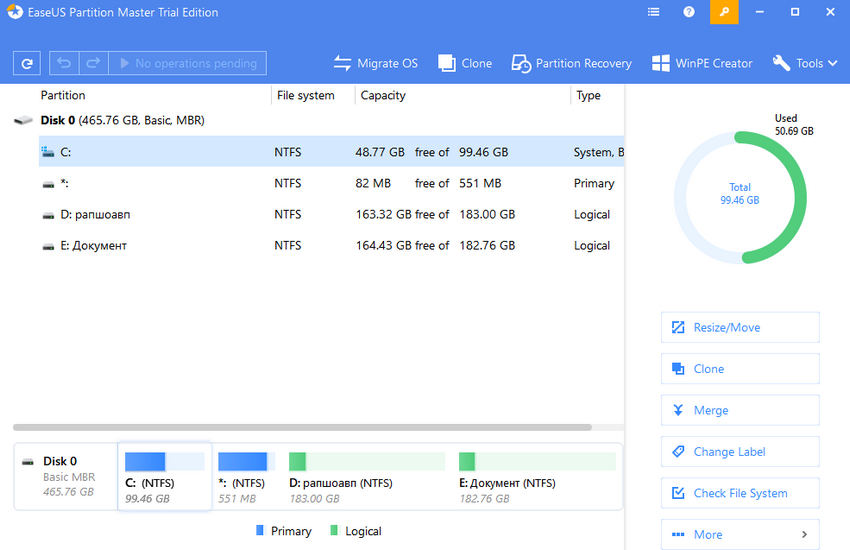Click the Check File System button

(x=740, y=493)
